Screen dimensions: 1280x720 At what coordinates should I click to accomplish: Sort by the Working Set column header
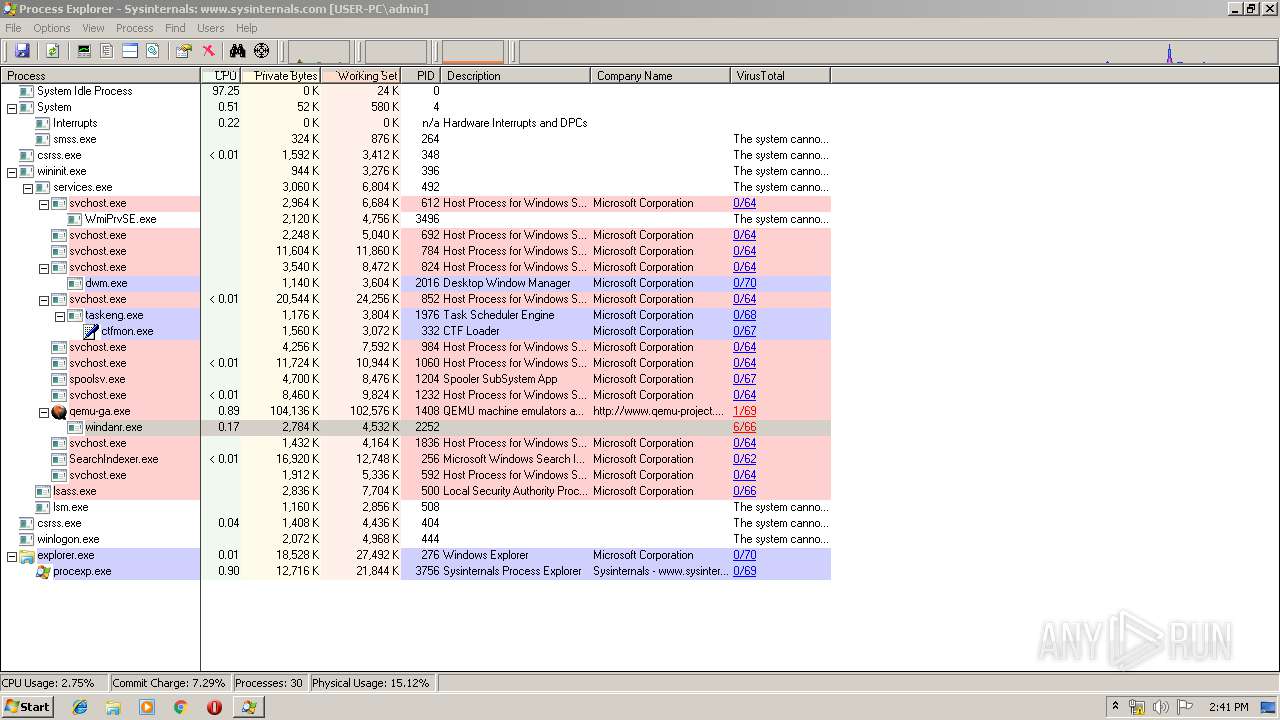pos(361,75)
